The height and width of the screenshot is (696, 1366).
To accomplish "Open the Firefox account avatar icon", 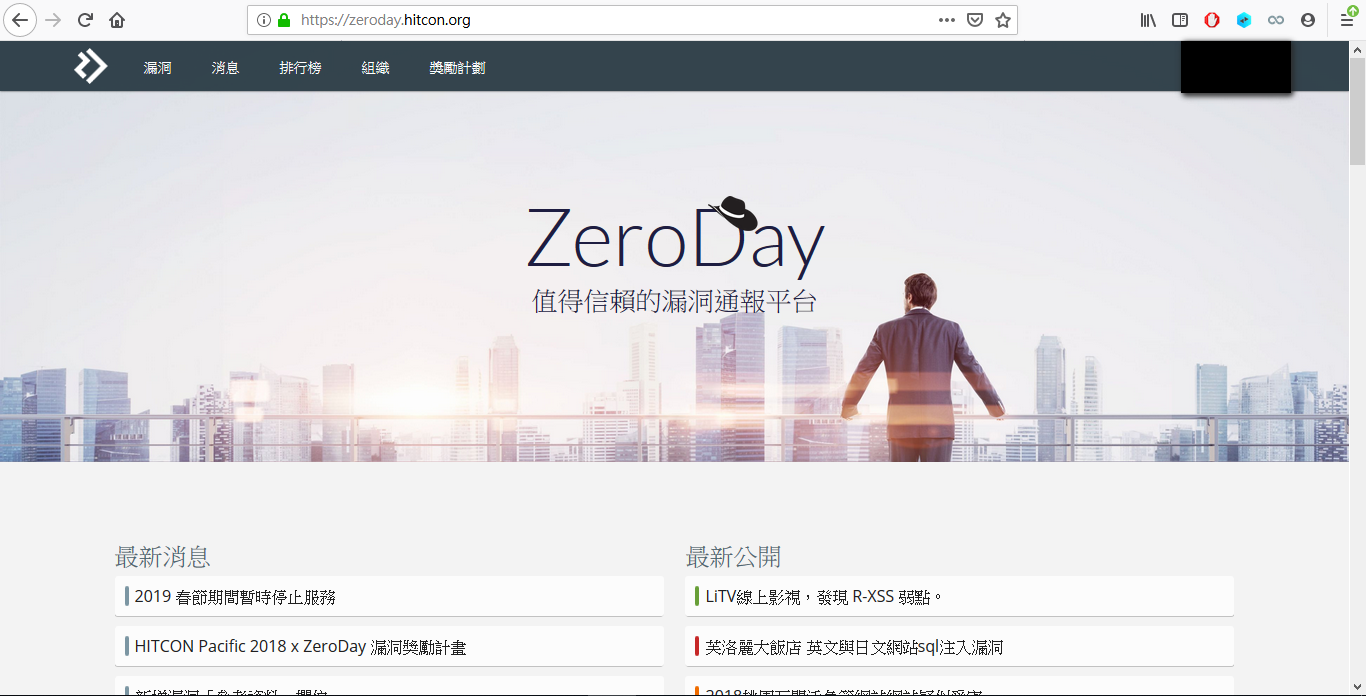I will point(1308,20).
